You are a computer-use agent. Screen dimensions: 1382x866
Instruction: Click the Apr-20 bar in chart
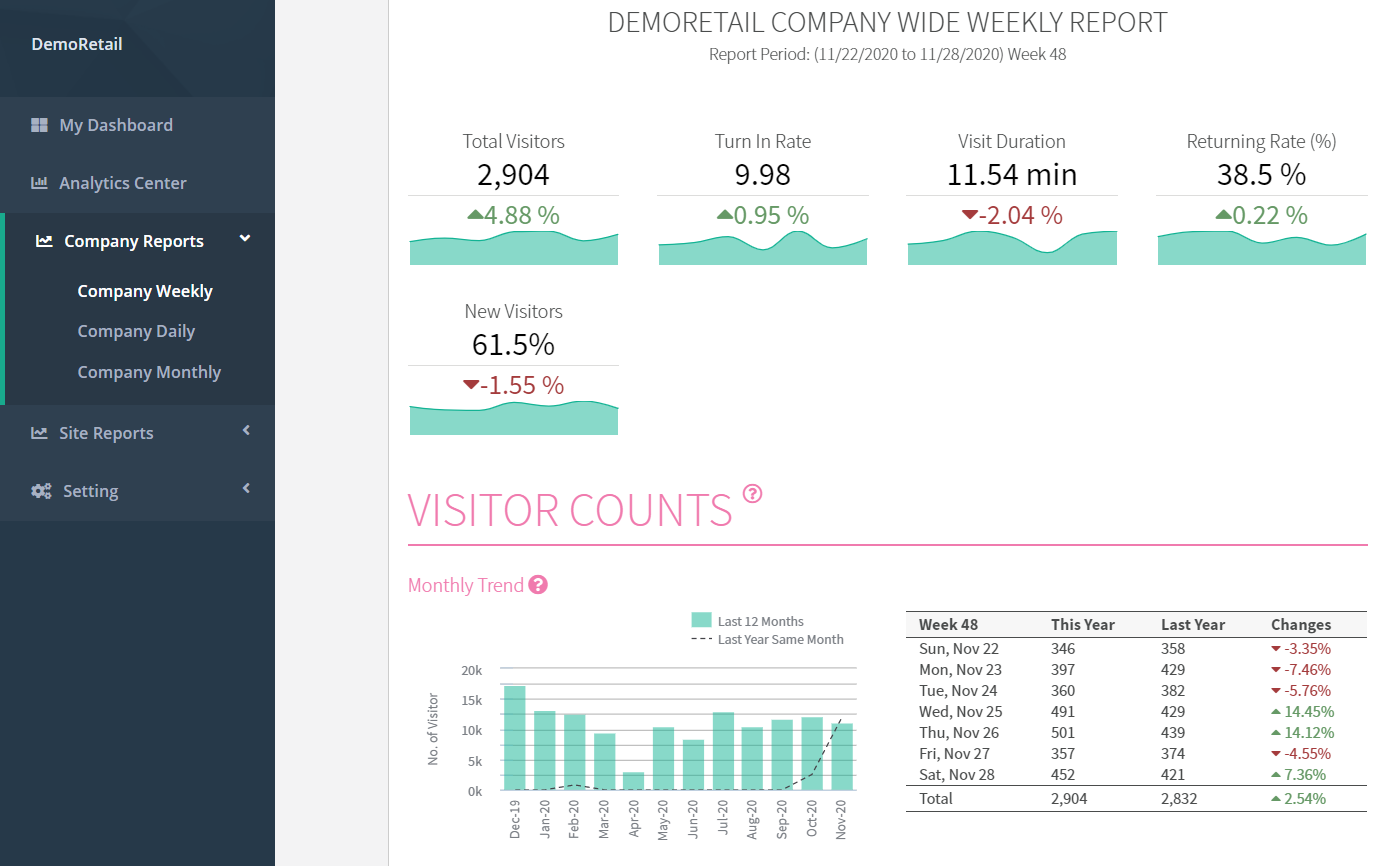pyautogui.click(x=634, y=781)
